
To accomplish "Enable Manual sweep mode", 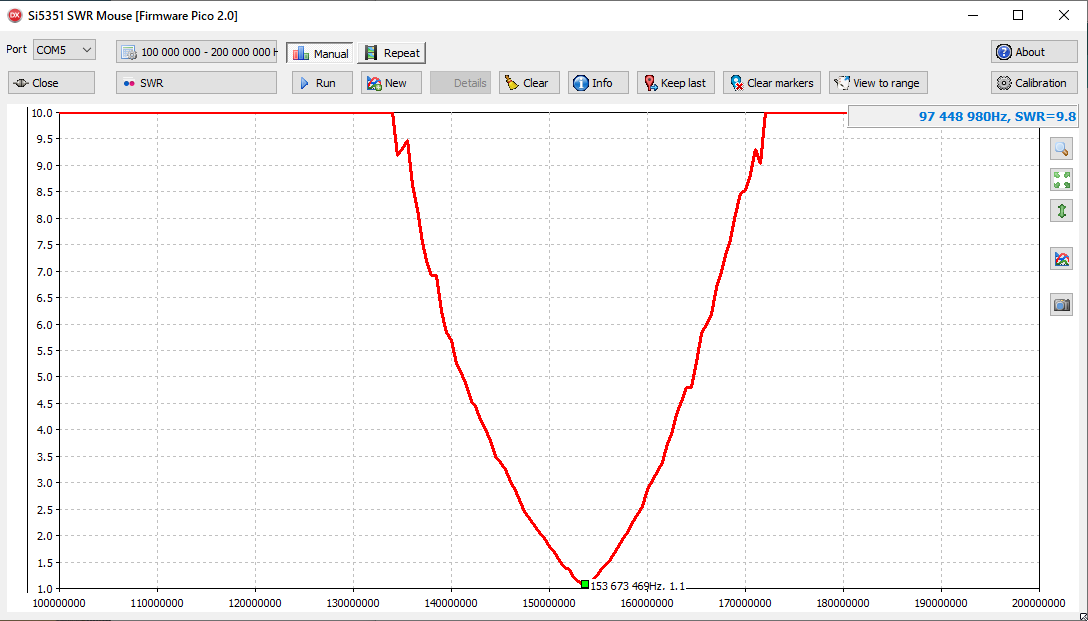I will (x=320, y=53).
